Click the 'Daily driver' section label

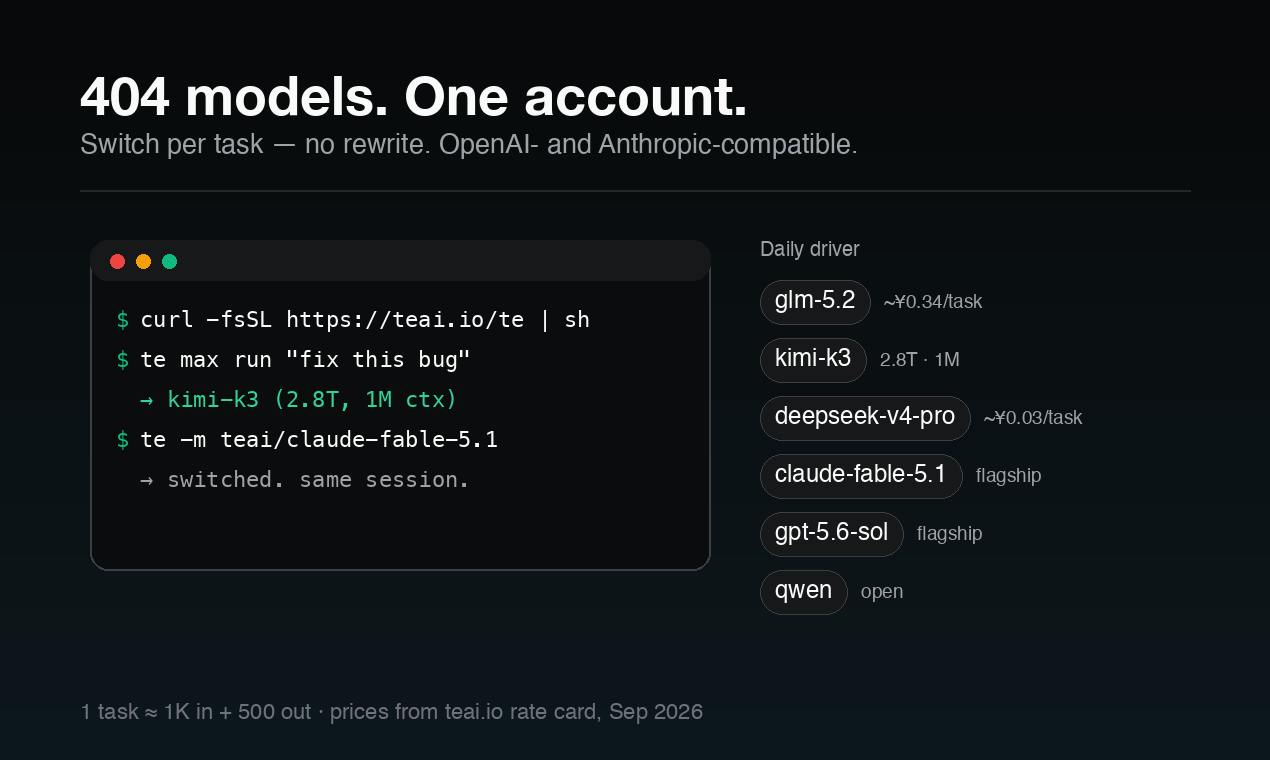[810, 249]
